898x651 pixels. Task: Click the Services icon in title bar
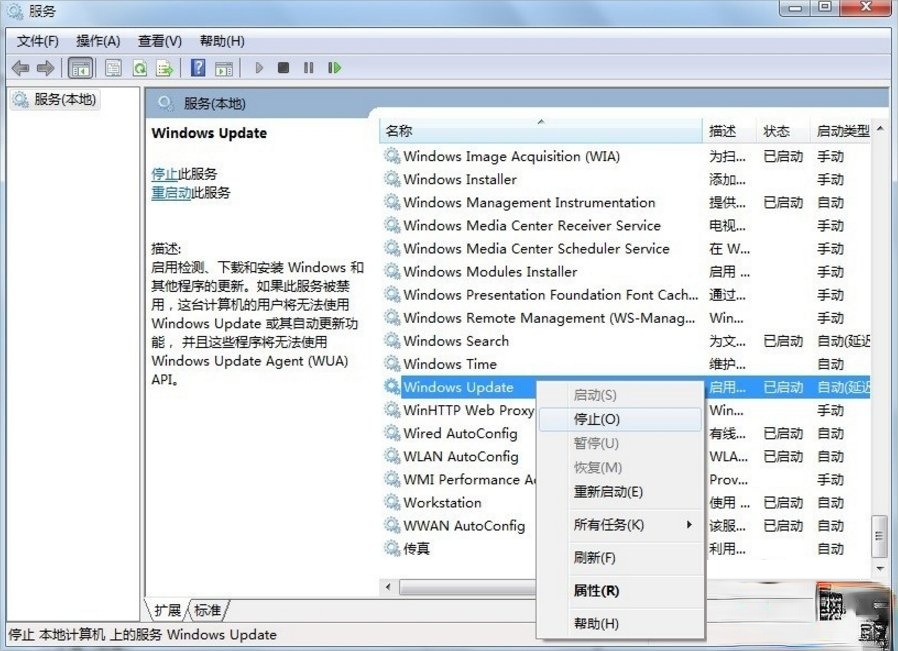(x=14, y=10)
